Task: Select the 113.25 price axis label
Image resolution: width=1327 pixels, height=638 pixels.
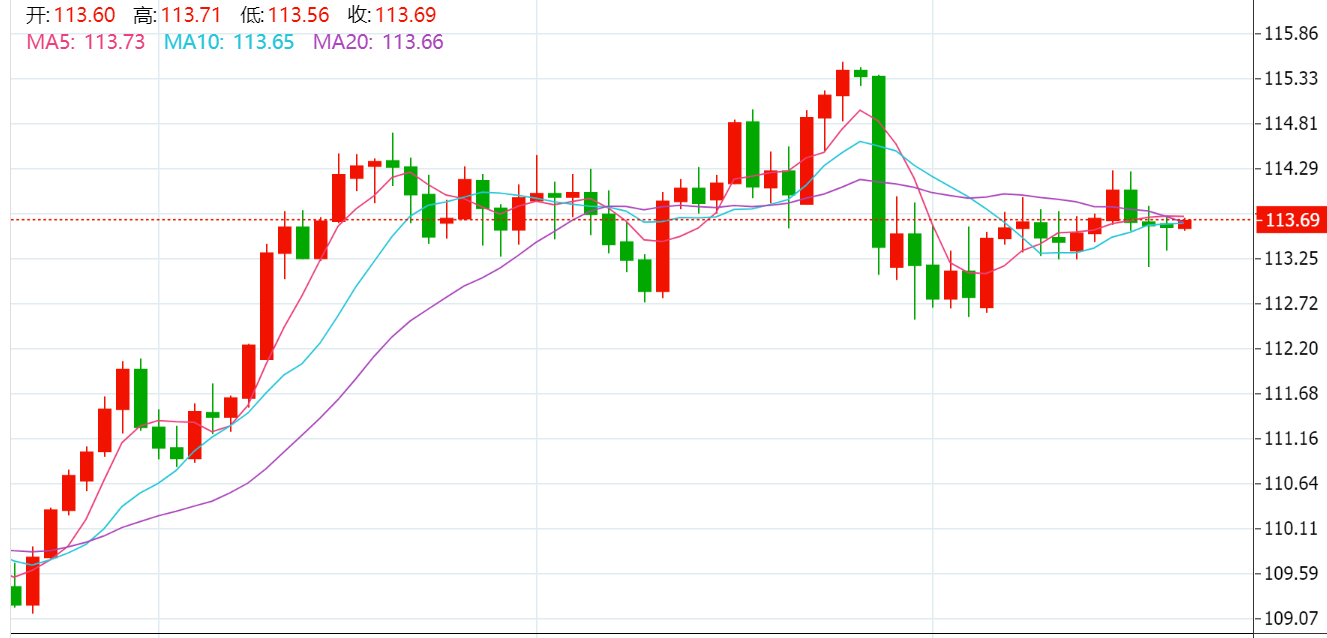Action: click(x=1291, y=259)
